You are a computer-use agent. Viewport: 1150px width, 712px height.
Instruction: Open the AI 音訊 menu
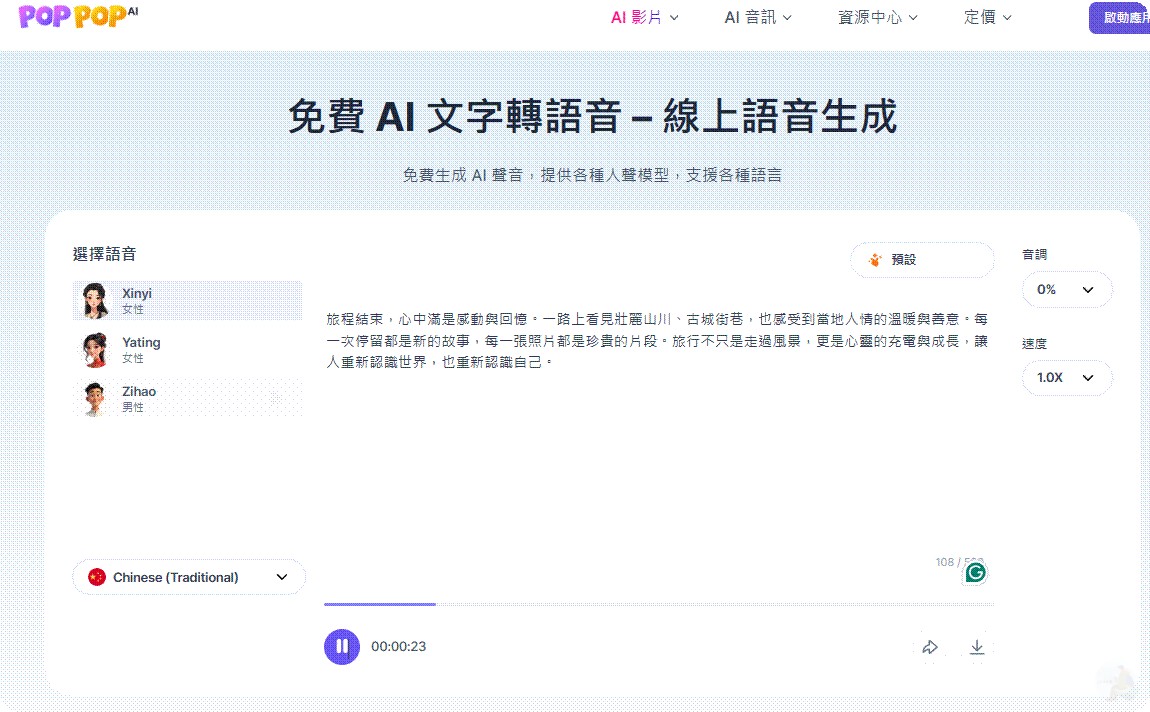(x=758, y=17)
